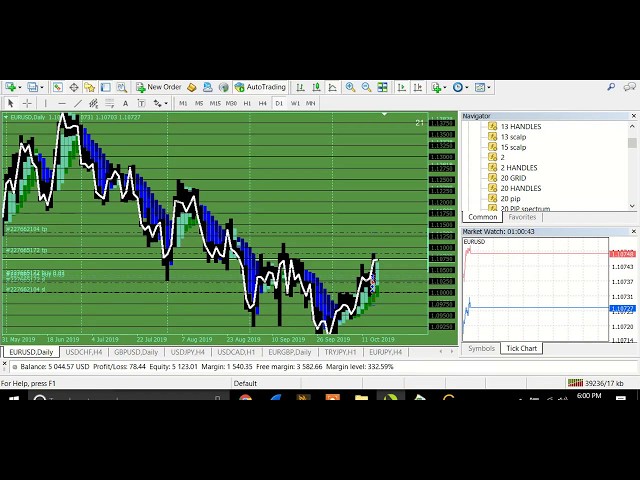The width and height of the screenshot is (640, 480).
Task: Switch to the GBPUSD,Daily chart tab
Action: pos(136,352)
